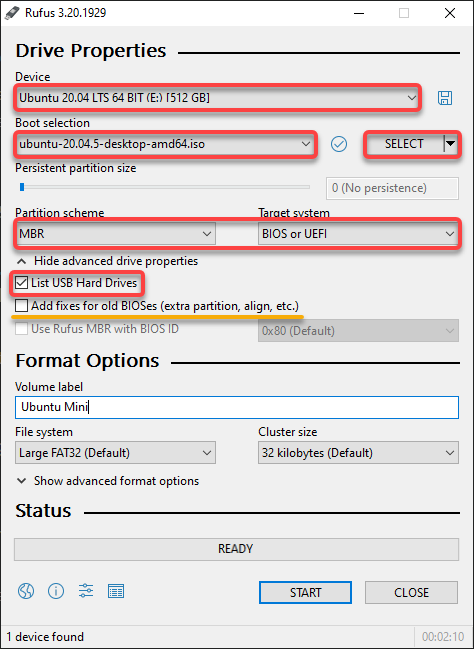Click the persistent partition size slider
The width and height of the screenshot is (474, 649).
[164, 187]
